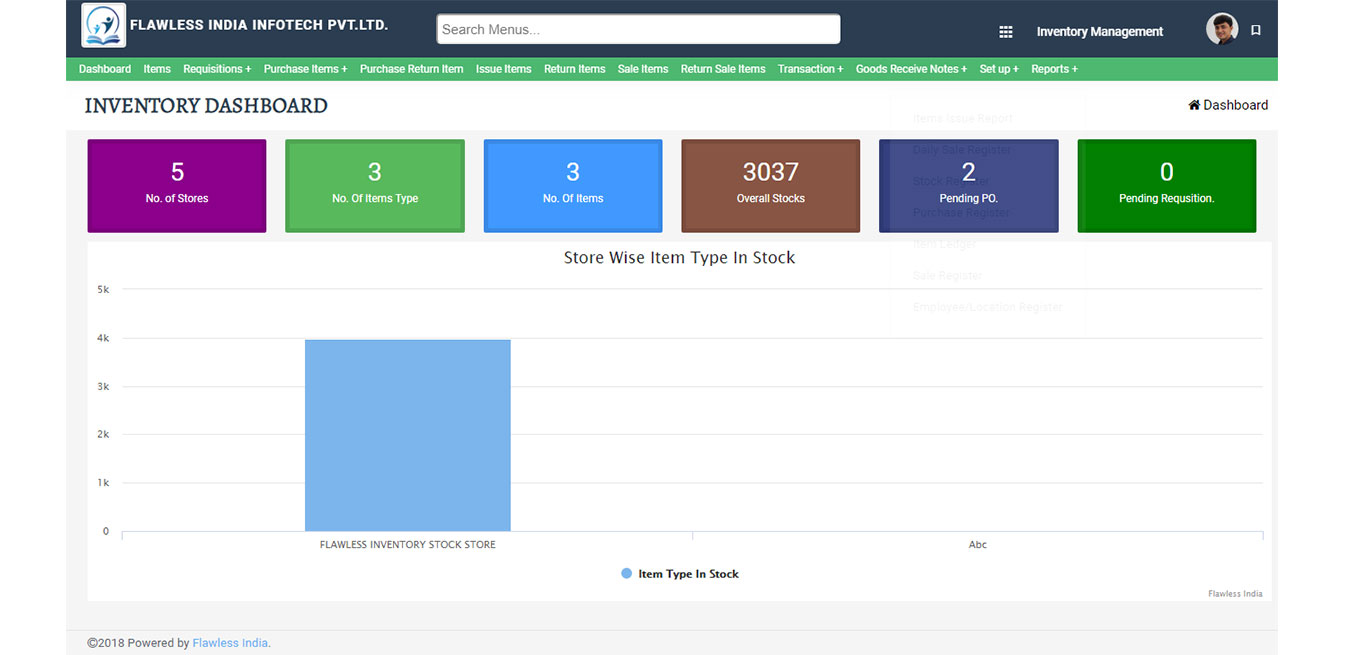This screenshot has width=1345, height=655.
Task: Open the Set up dropdown
Action: (x=999, y=69)
